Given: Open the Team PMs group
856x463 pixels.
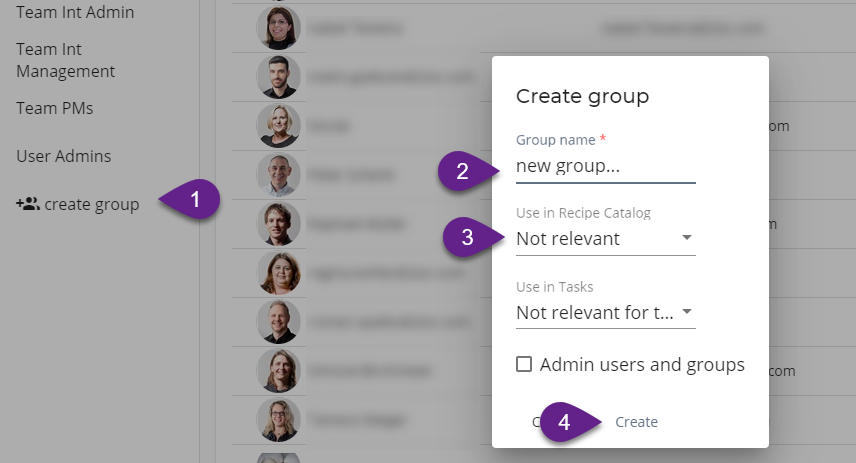Looking at the screenshot, I should [x=55, y=108].
